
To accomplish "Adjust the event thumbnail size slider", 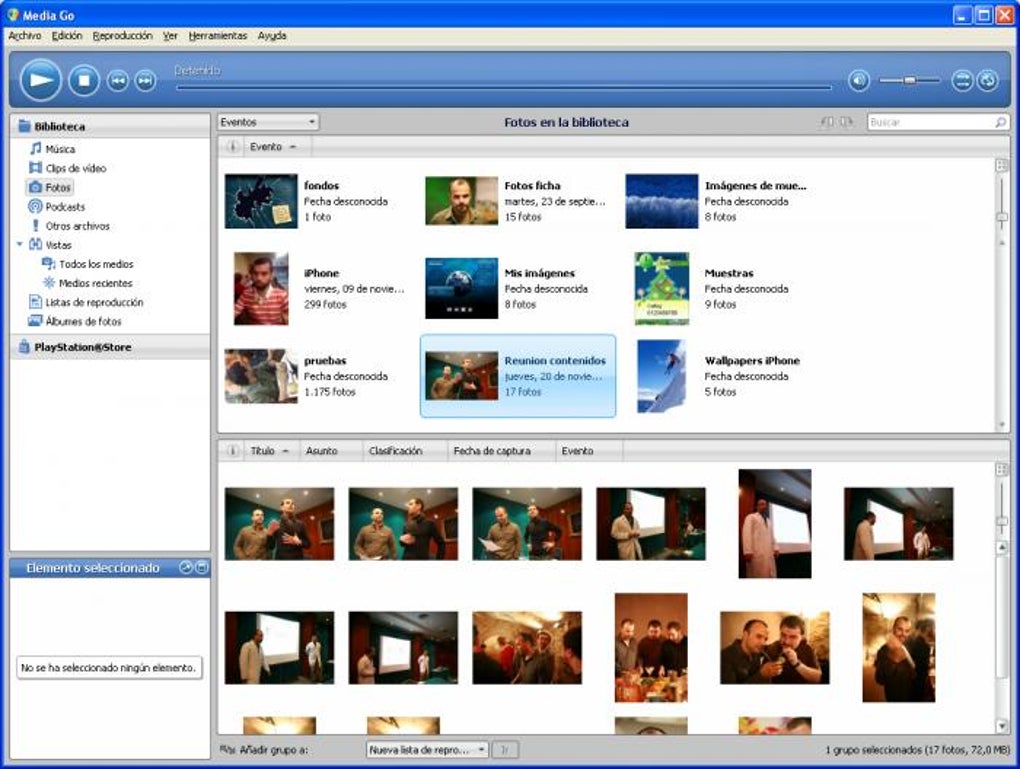I will coord(1002,217).
